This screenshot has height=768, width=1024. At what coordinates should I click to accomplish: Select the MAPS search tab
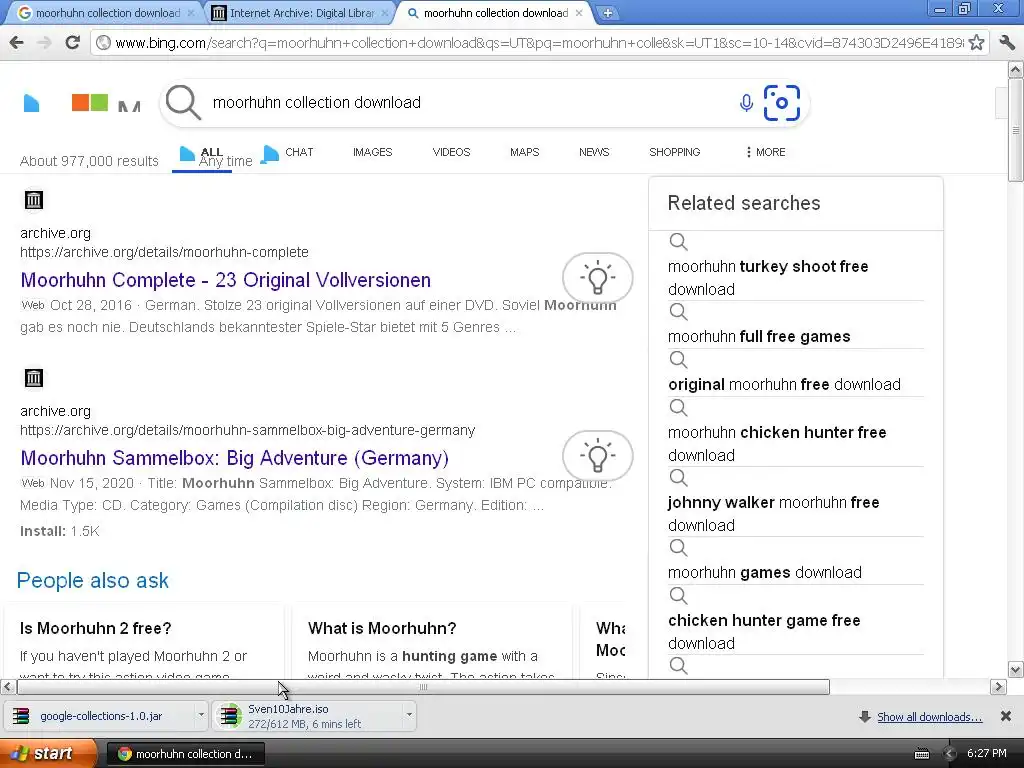coord(524,152)
